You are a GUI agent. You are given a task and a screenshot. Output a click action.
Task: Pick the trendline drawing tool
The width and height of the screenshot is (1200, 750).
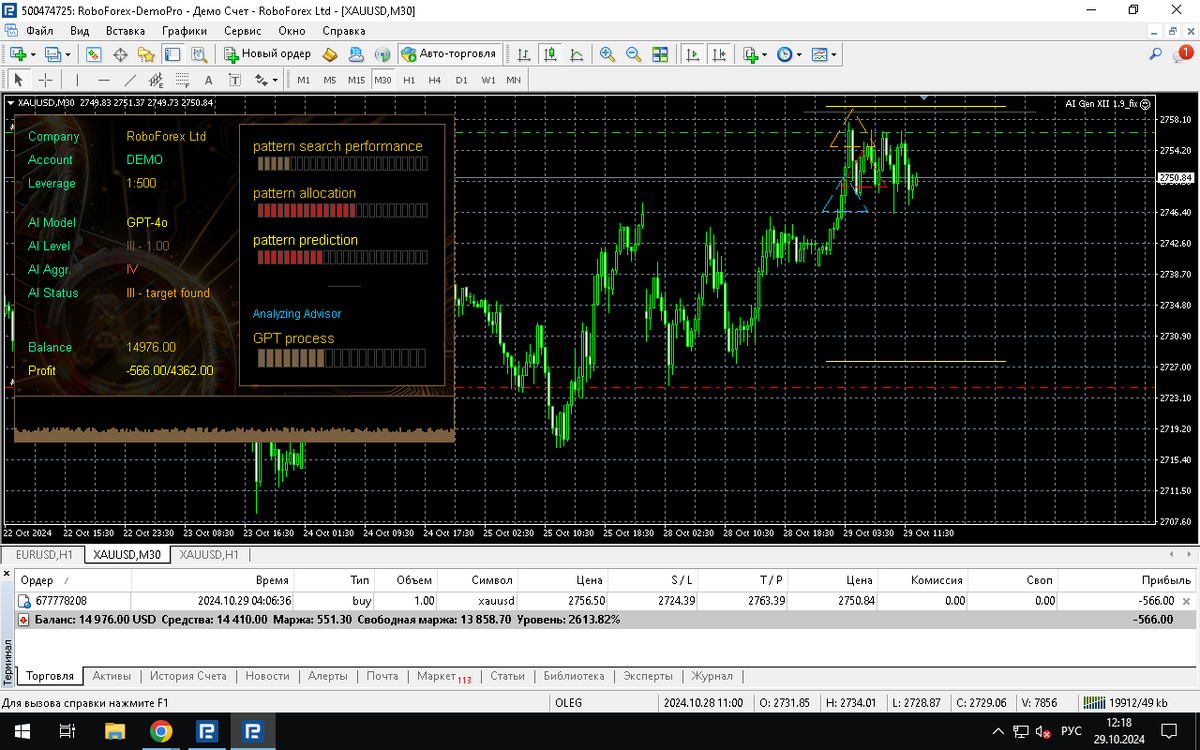[130, 80]
